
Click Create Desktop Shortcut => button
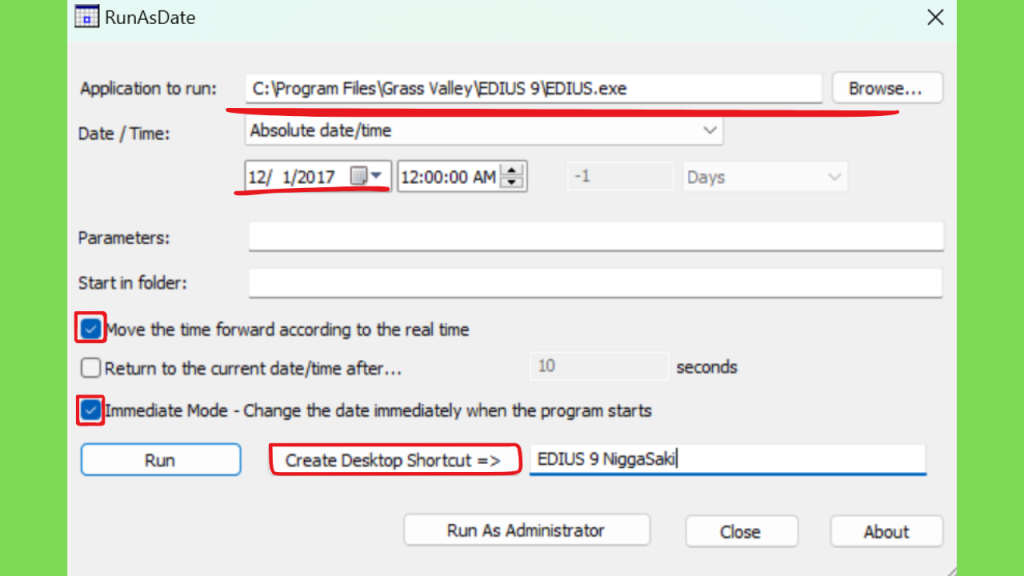[x=395, y=460]
